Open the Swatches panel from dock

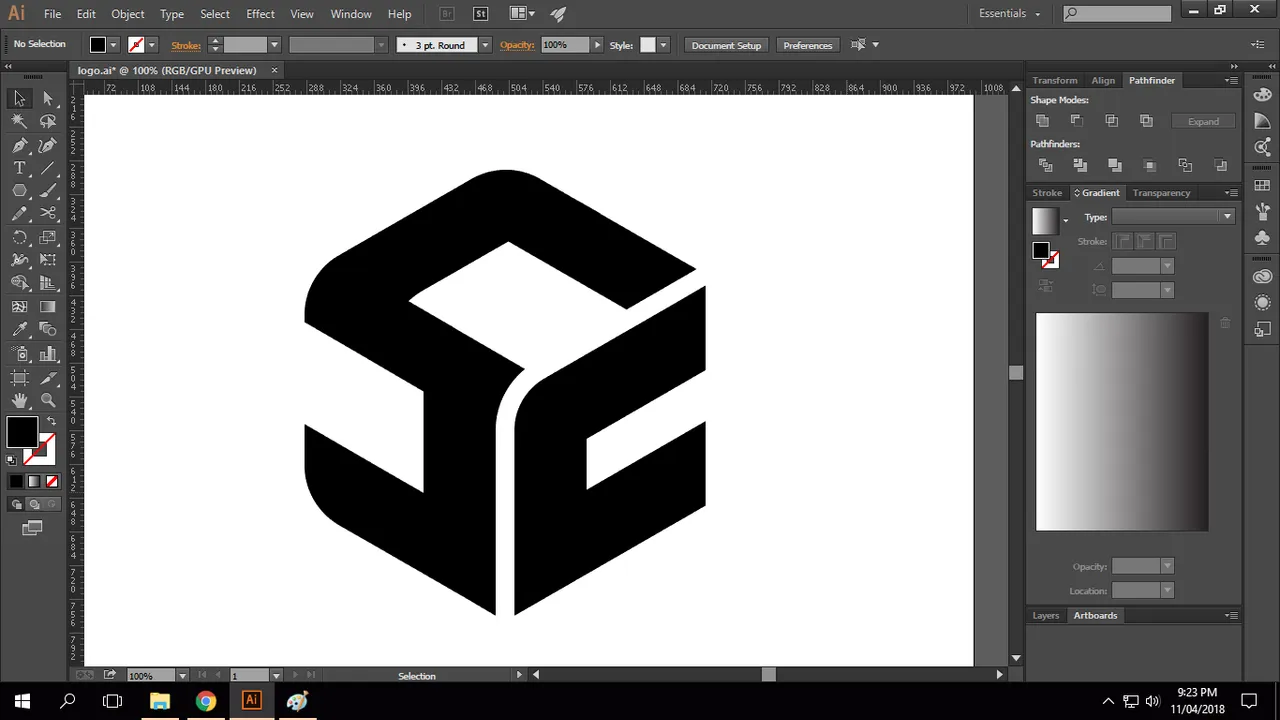1262,186
